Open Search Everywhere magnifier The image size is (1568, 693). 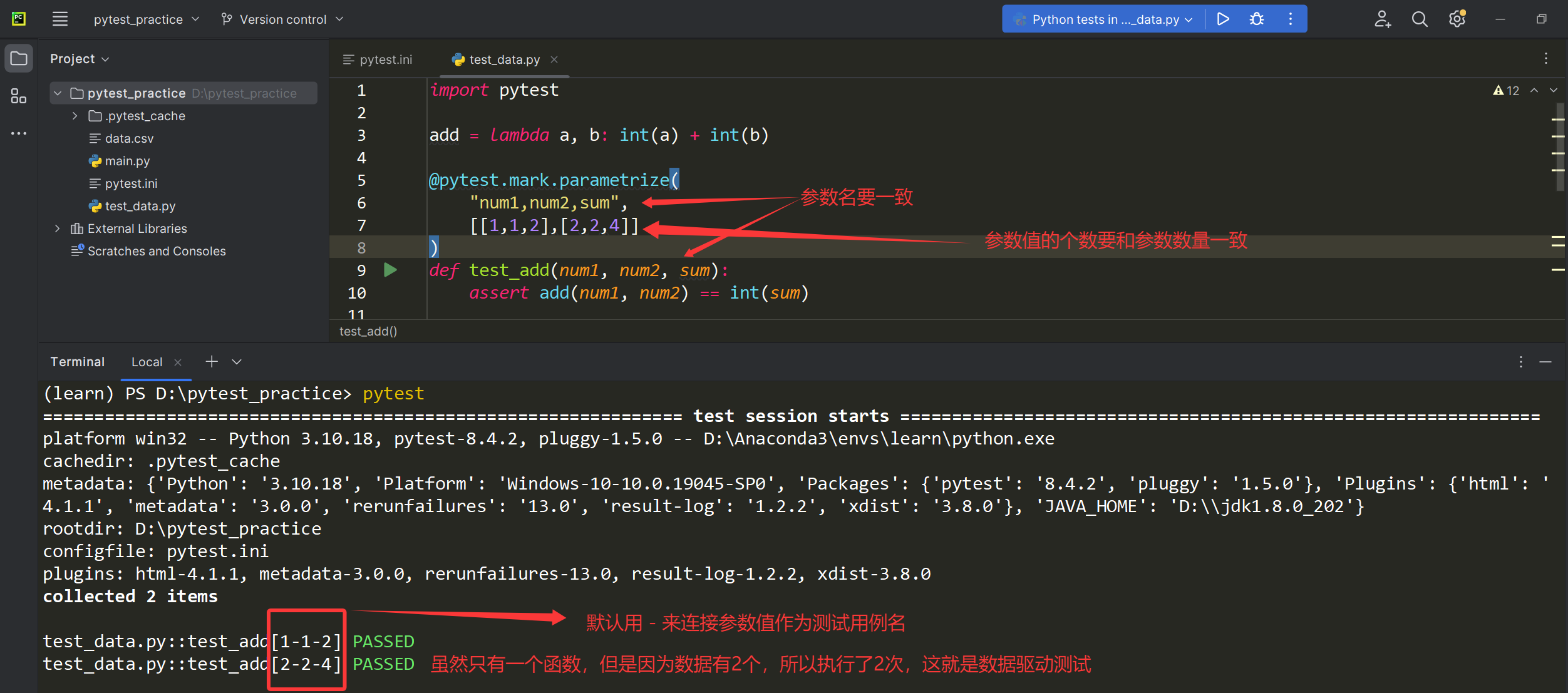pyautogui.click(x=1420, y=19)
